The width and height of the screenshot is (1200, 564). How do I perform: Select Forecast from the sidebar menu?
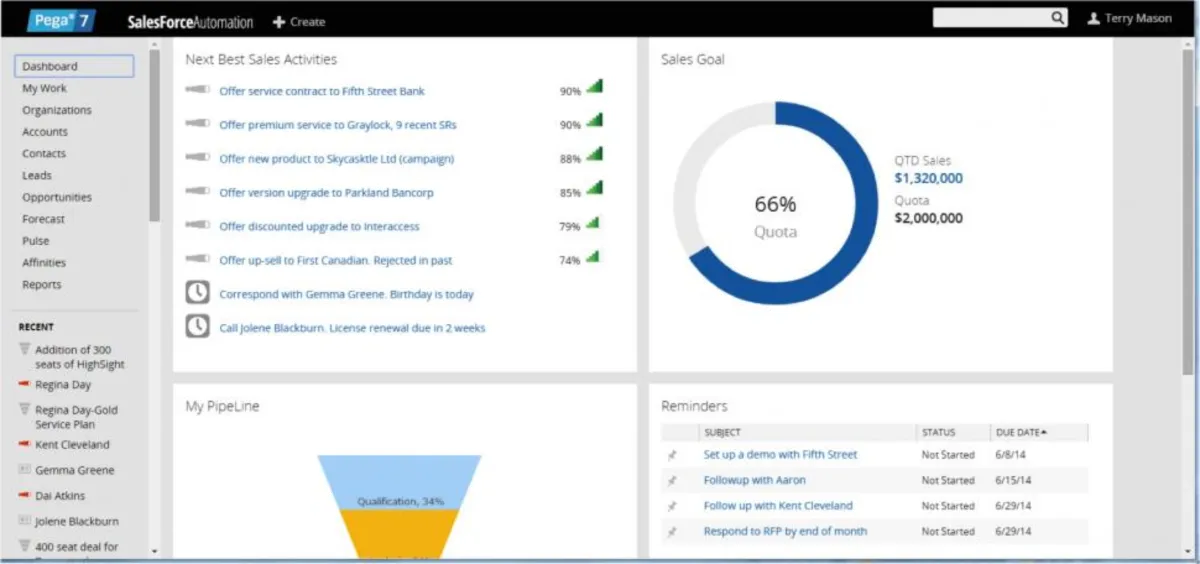click(x=43, y=219)
